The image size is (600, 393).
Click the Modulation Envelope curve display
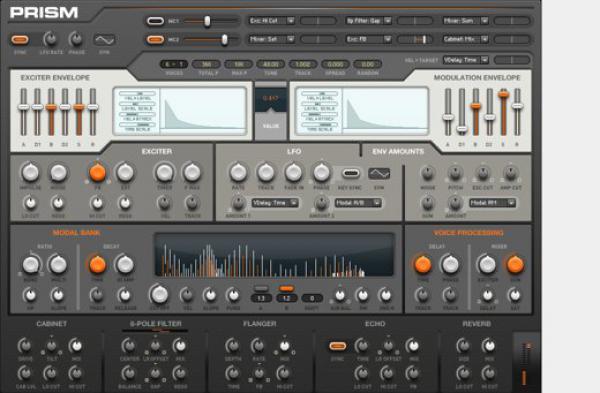[385, 110]
